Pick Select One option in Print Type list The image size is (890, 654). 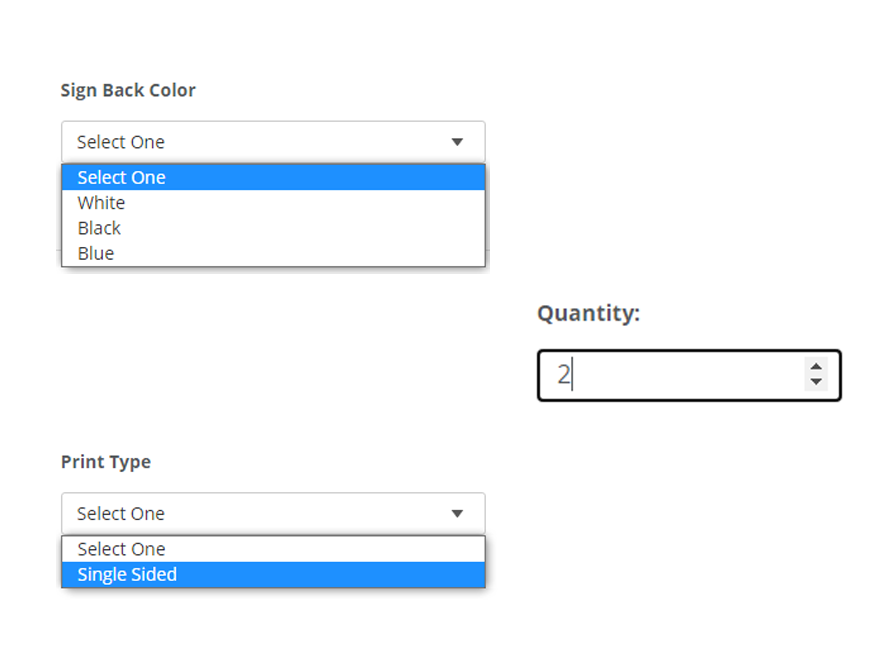[121, 549]
